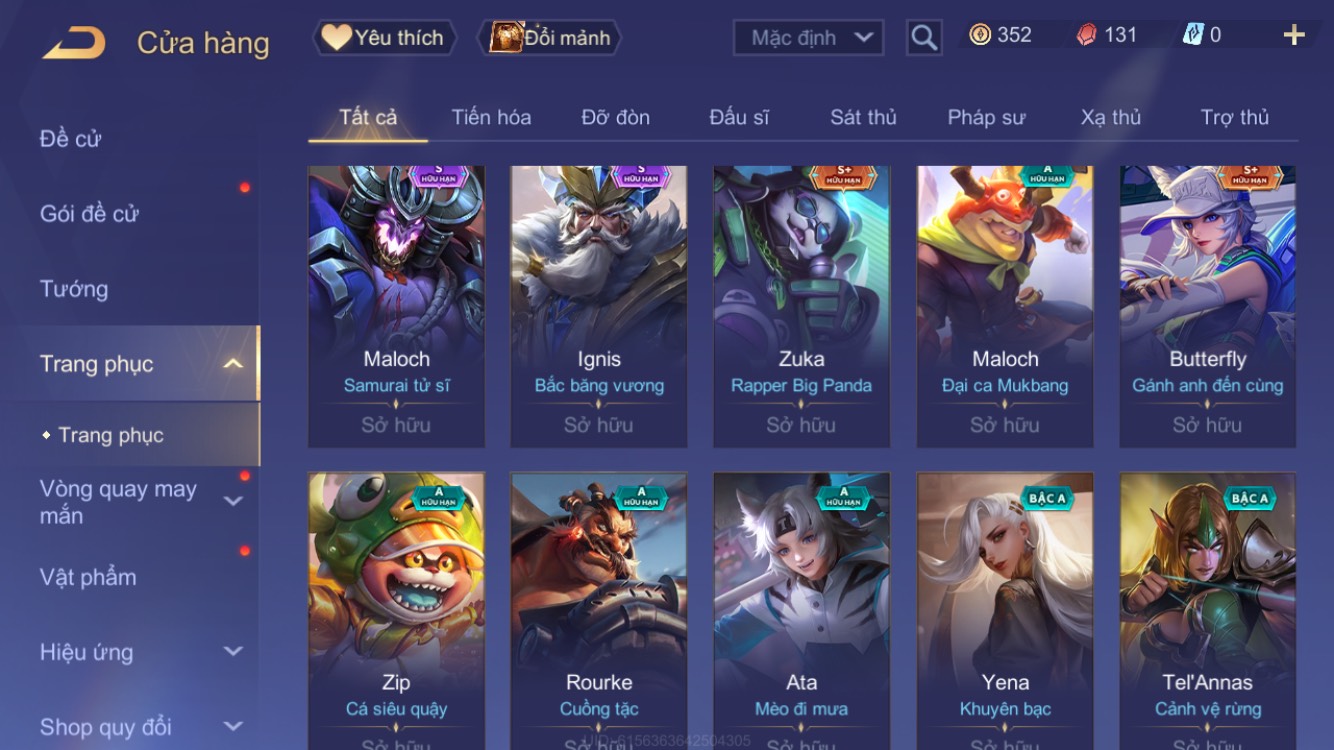Image resolution: width=1334 pixels, height=750 pixels.
Task: Collapse the Trang phục sidebar section
Action: (233, 363)
